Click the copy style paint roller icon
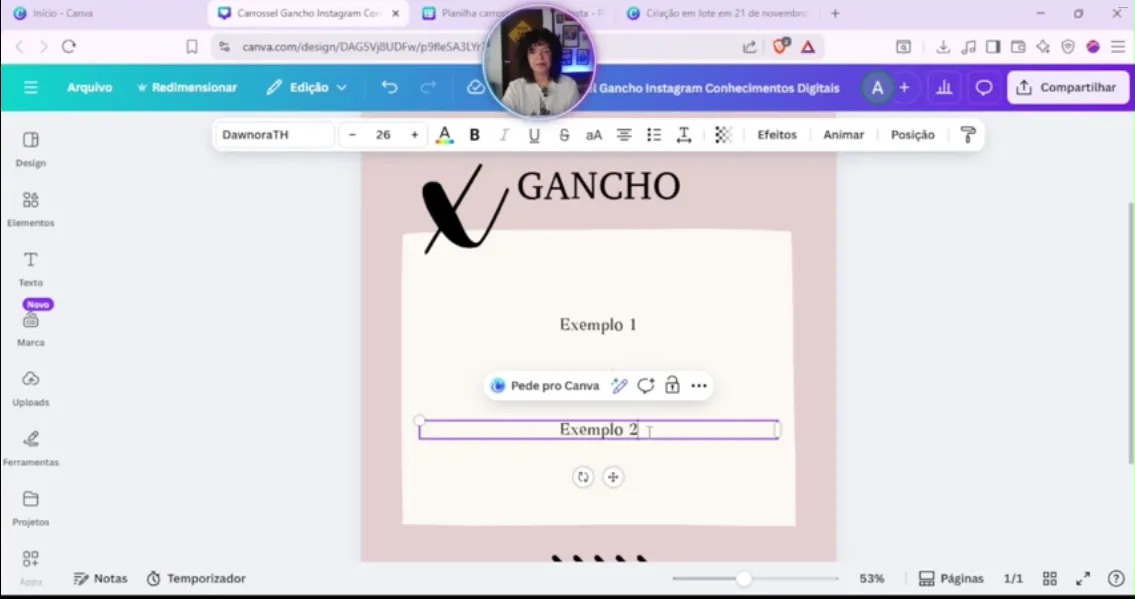This screenshot has height=599, width=1135. (967, 135)
